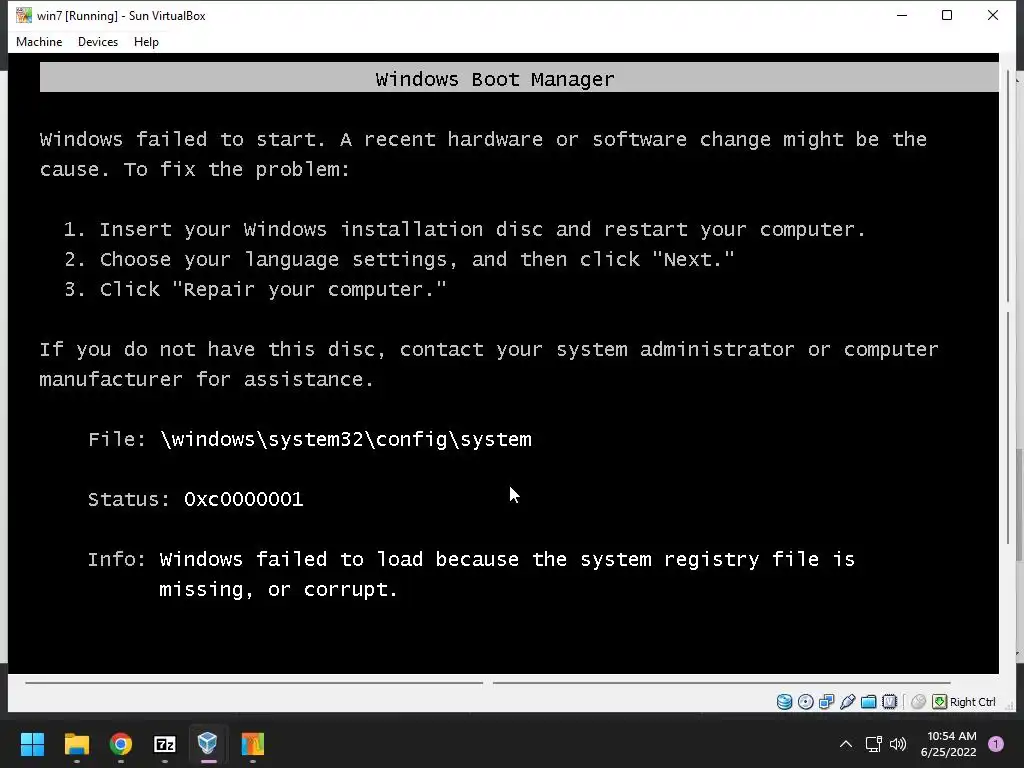Click the "Insert your Windows installation disc" line
This screenshot has height=768, width=1024.
464,229
